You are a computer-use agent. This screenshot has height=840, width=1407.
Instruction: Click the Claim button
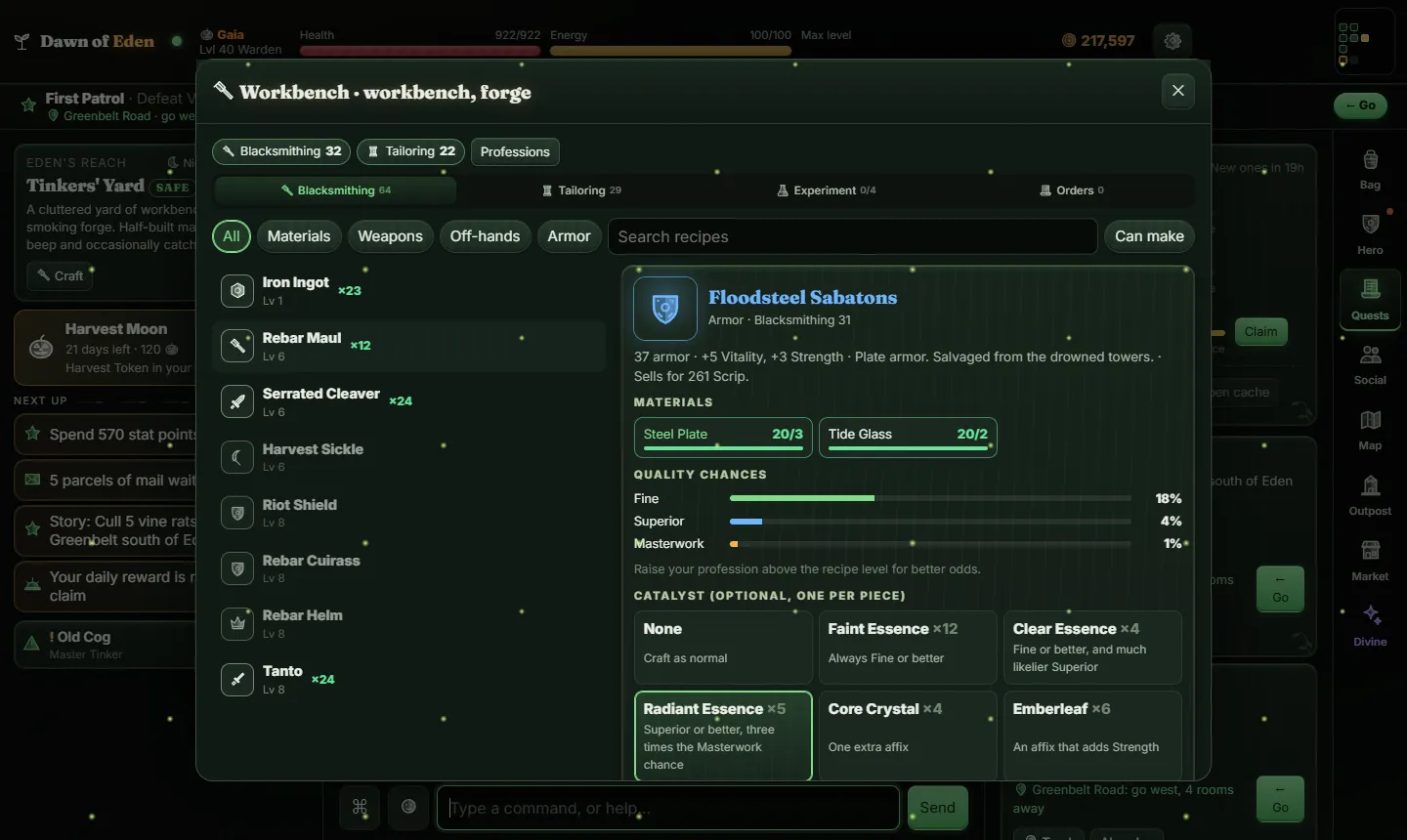pyautogui.click(x=1261, y=332)
